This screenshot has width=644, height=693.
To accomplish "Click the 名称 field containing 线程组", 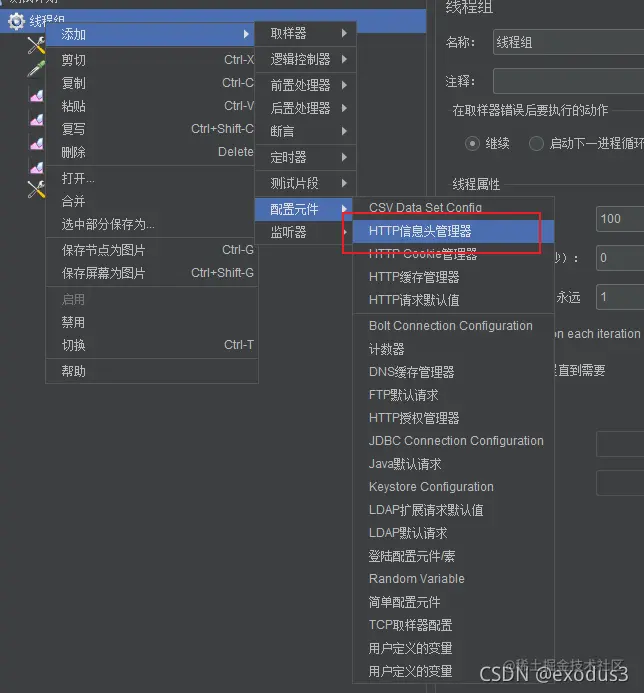I will [568, 42].
